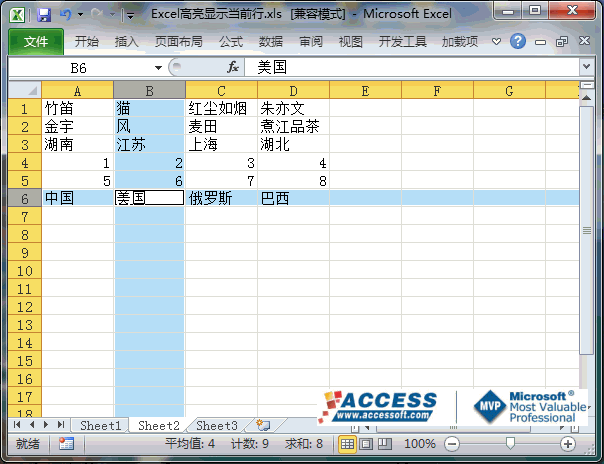Switch to Sheet1 tab
The height and width of the screenshot is (464, 604).
101,425
